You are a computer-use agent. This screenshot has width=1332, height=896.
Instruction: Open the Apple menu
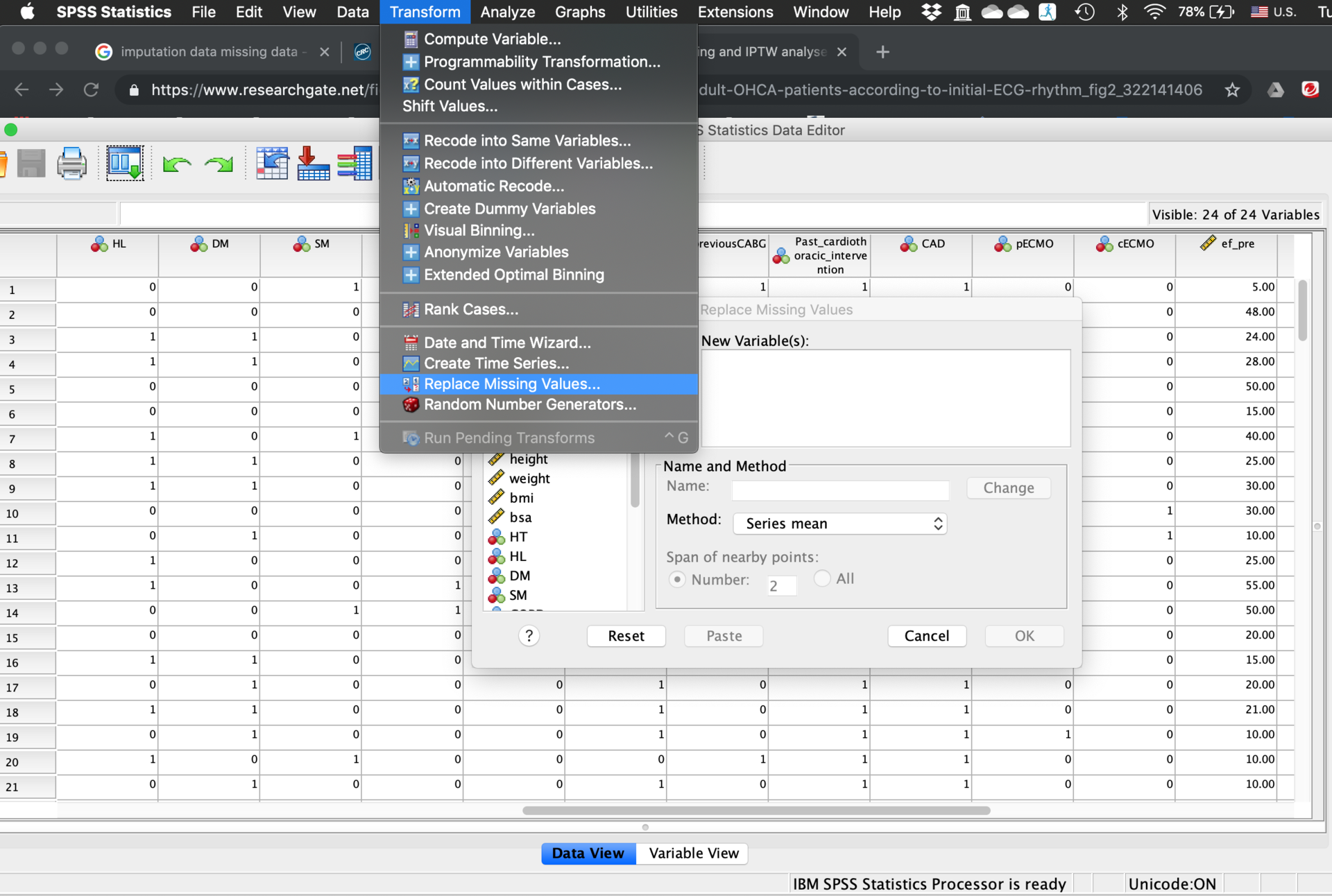27,12
